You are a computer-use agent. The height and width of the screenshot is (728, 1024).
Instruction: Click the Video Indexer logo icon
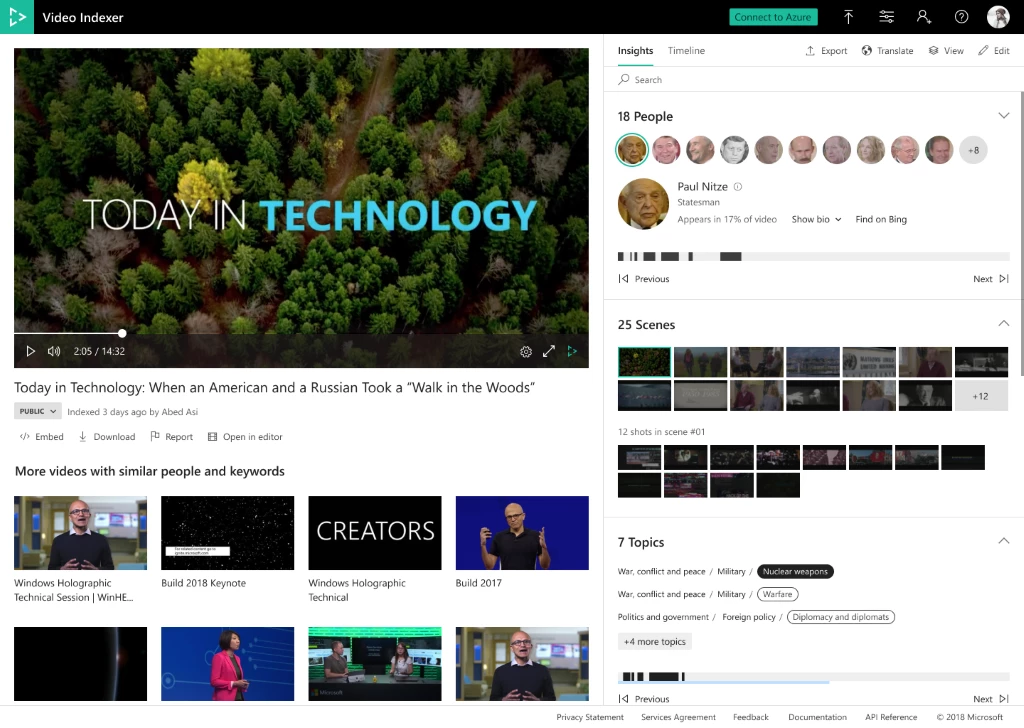click(x=17, y=17)
